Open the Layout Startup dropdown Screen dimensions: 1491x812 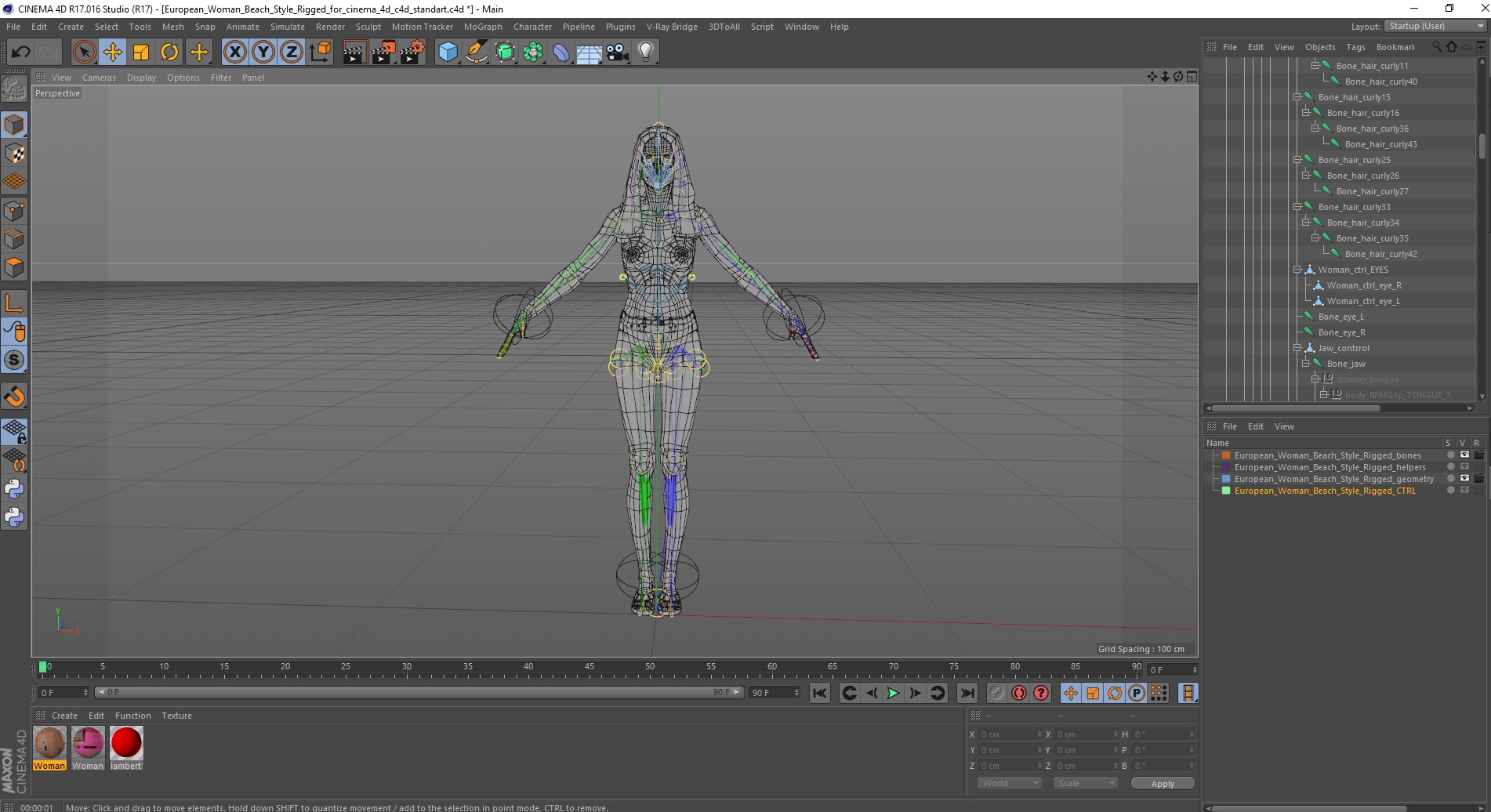click(1435, 26)
